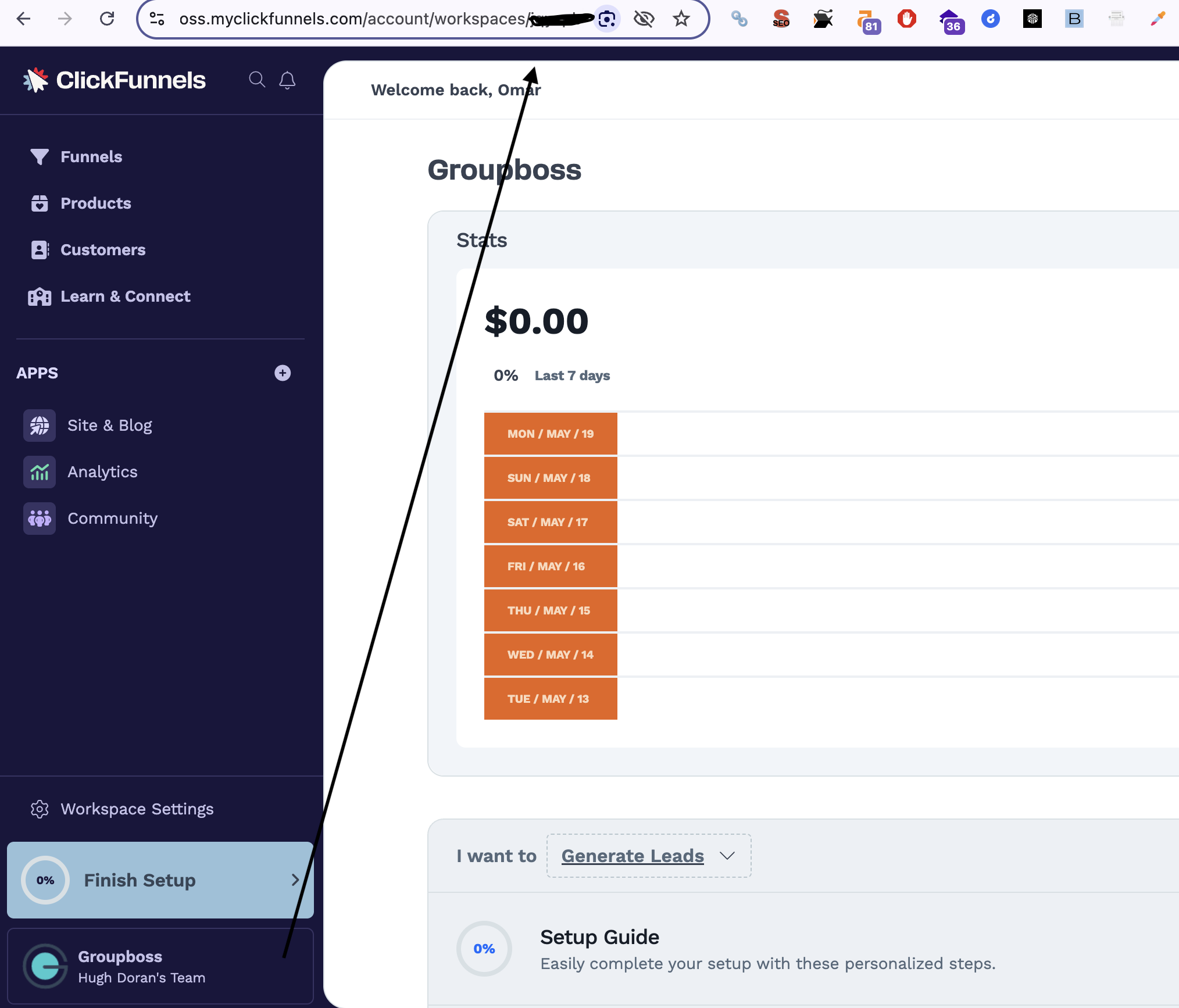Expand Finish Setup with the chevron
The image size is (1179, 1008).
point(295,880)
